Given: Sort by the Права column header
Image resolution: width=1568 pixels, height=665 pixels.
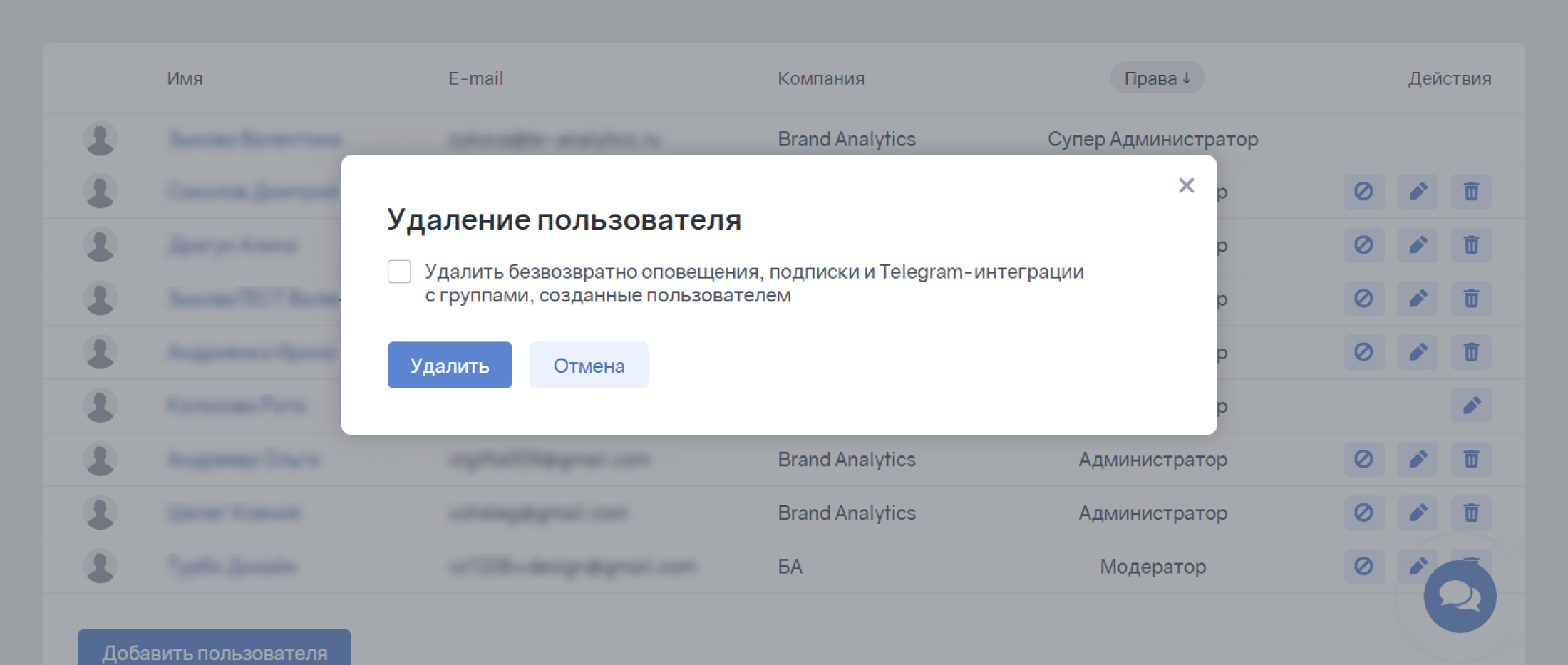Looking at the screenshot, I should click(1157, 78).
